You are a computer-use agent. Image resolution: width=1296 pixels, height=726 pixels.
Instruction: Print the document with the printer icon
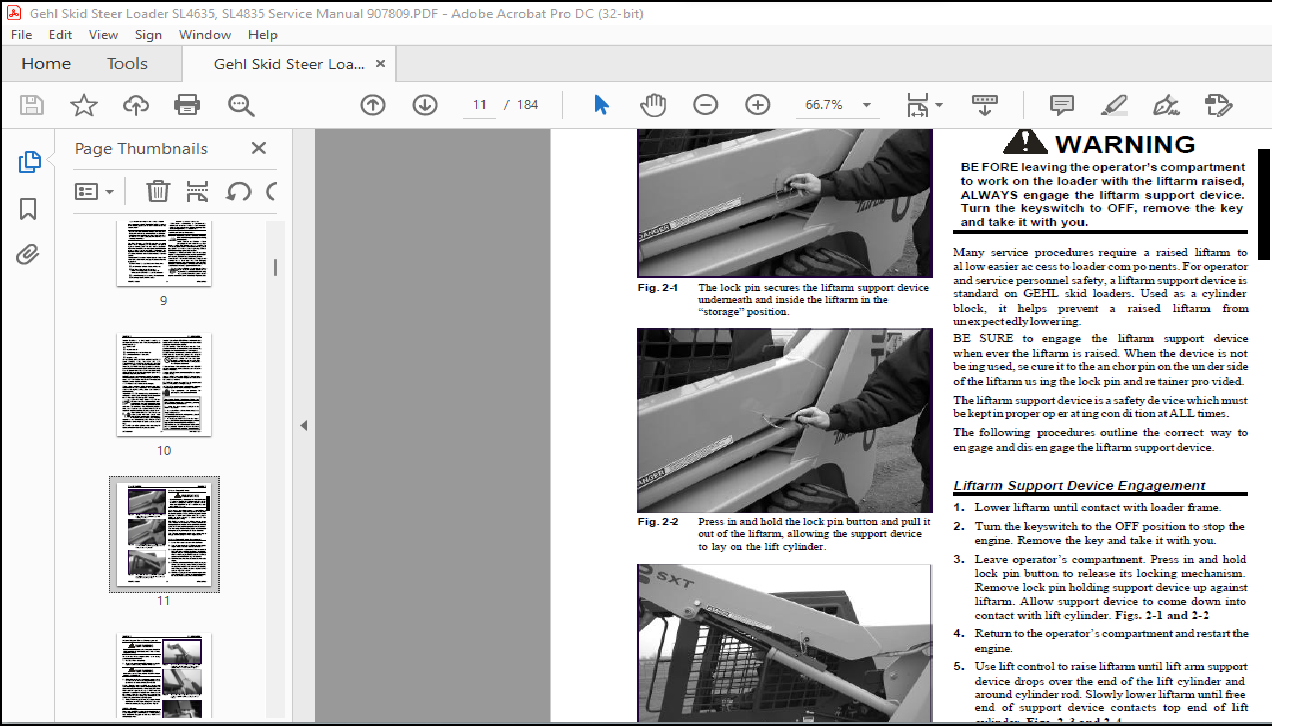pyautogui.click(x=187, y=105)
